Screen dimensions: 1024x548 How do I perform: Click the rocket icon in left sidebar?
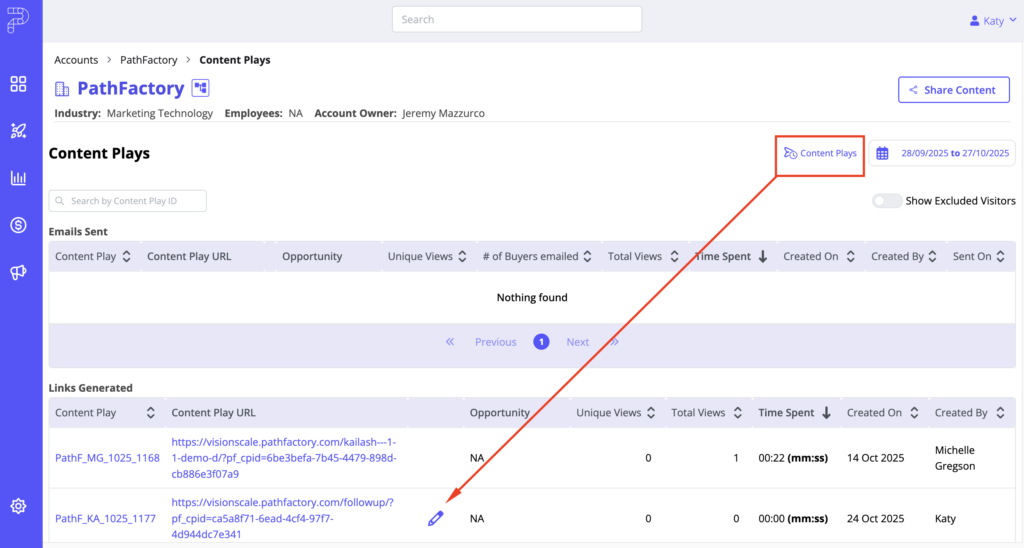18,131
